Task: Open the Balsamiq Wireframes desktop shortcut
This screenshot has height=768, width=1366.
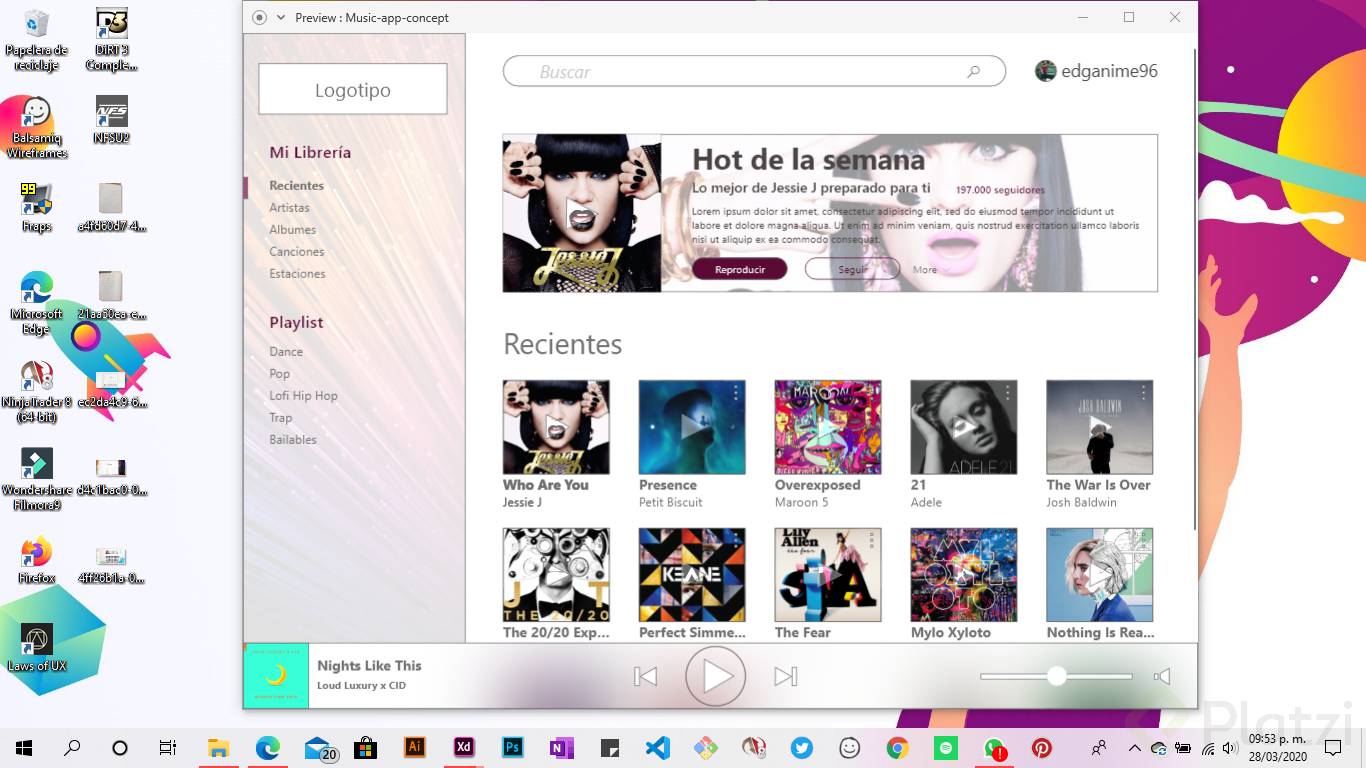Action: [37, 128]
